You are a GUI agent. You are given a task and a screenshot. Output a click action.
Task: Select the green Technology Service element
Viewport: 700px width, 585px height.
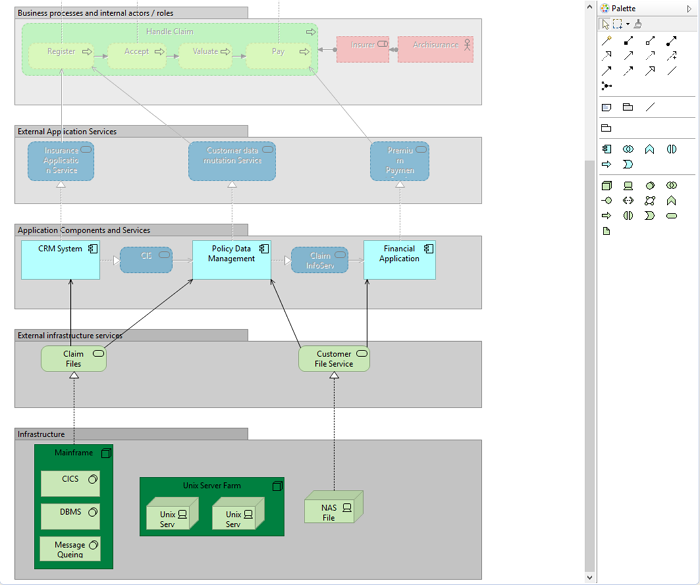pos(671,216)
